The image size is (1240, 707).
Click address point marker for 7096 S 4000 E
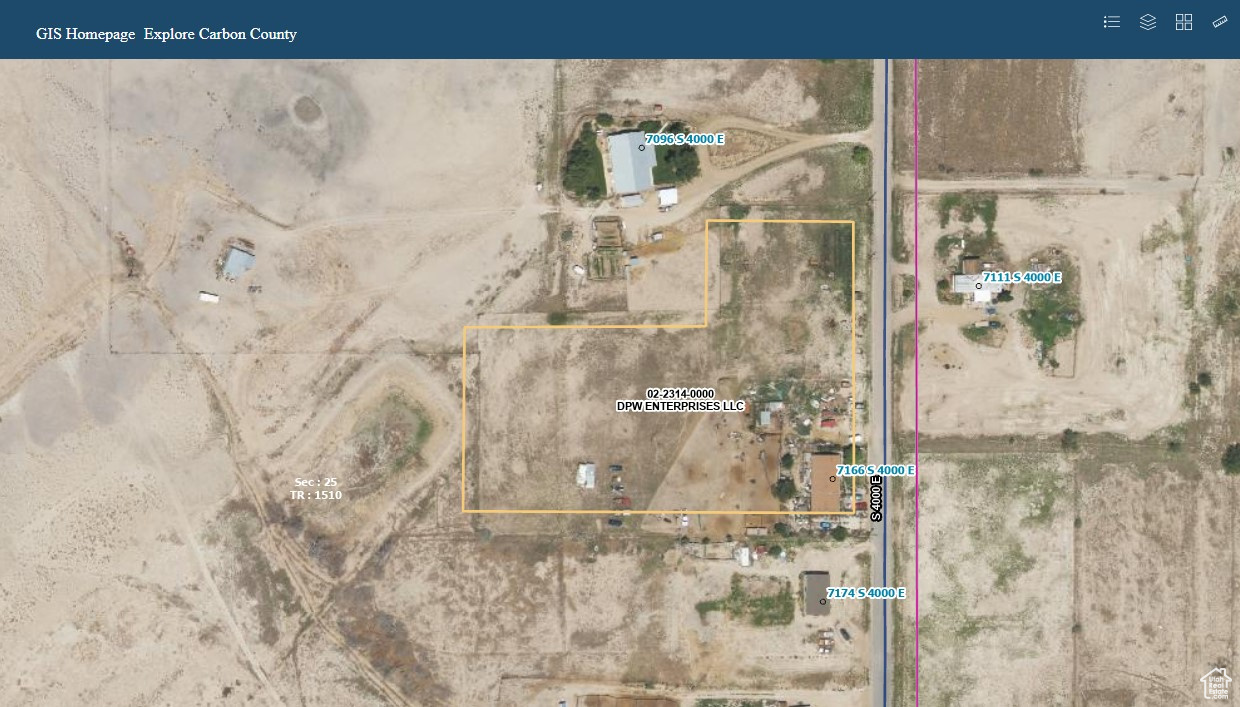point(642,148)
